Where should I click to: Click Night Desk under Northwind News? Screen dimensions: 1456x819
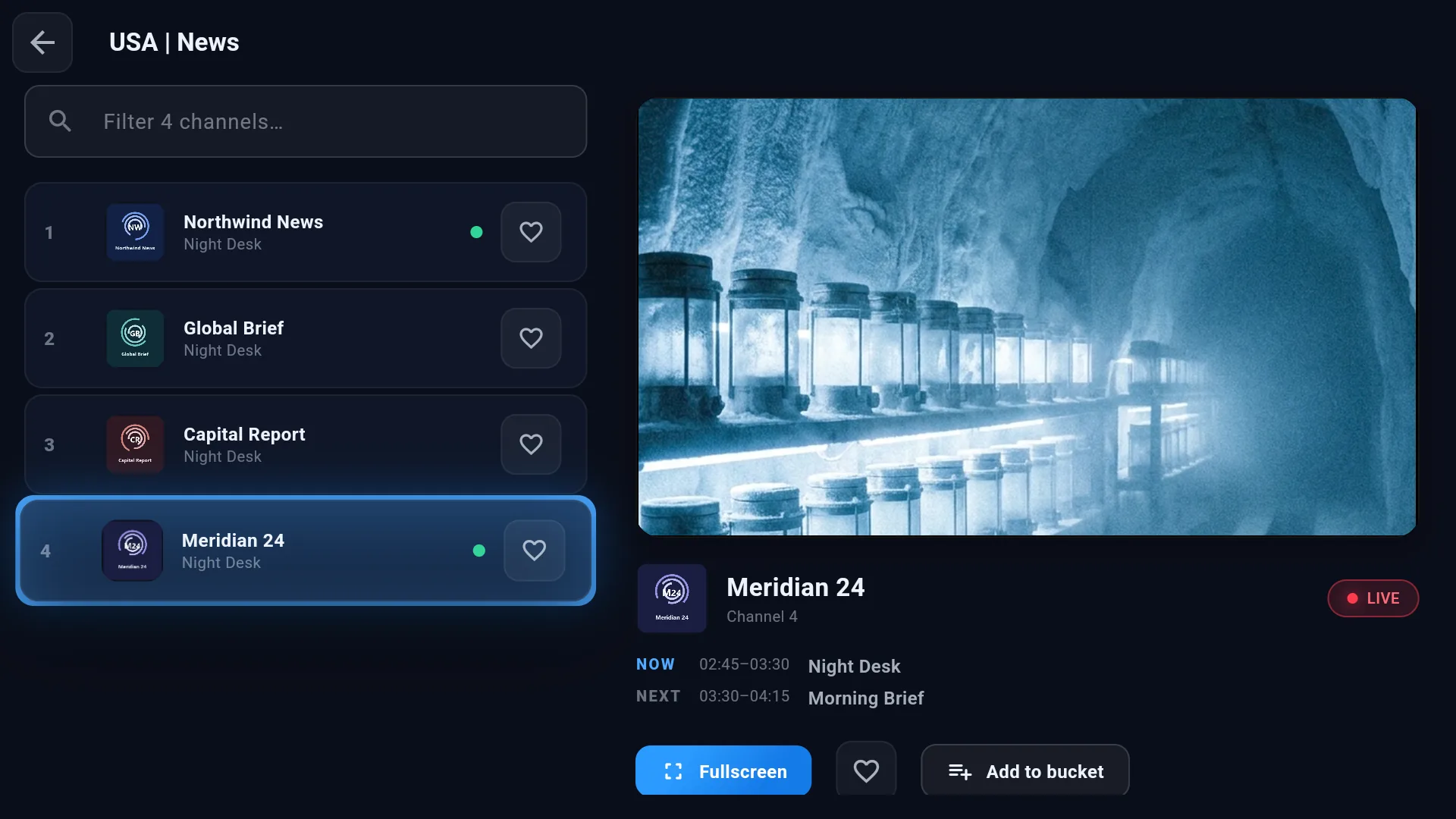tap(222, 244)
